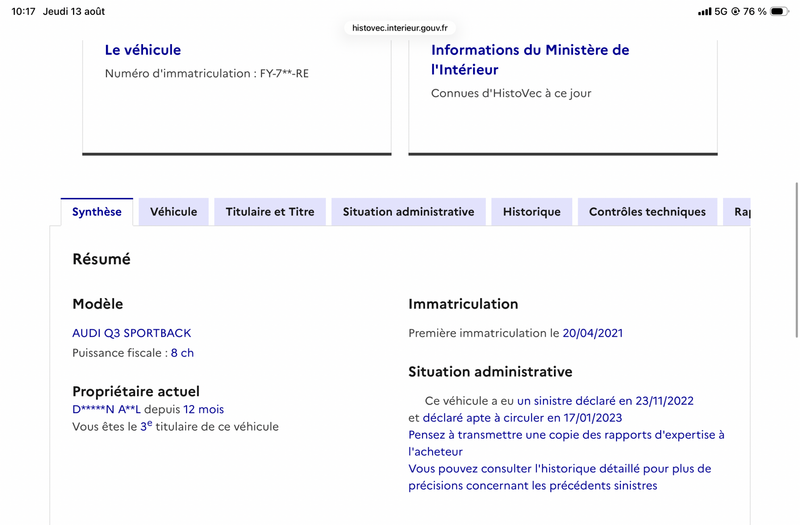This screenshot has width=800, height=525.
Task: Click first registration date 20/04/2021
Action: click(592, 333)
